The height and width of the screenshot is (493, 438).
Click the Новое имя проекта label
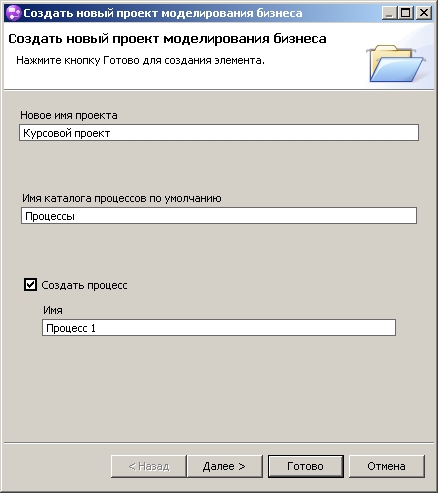pyautogui.click(x=69, y=115)
